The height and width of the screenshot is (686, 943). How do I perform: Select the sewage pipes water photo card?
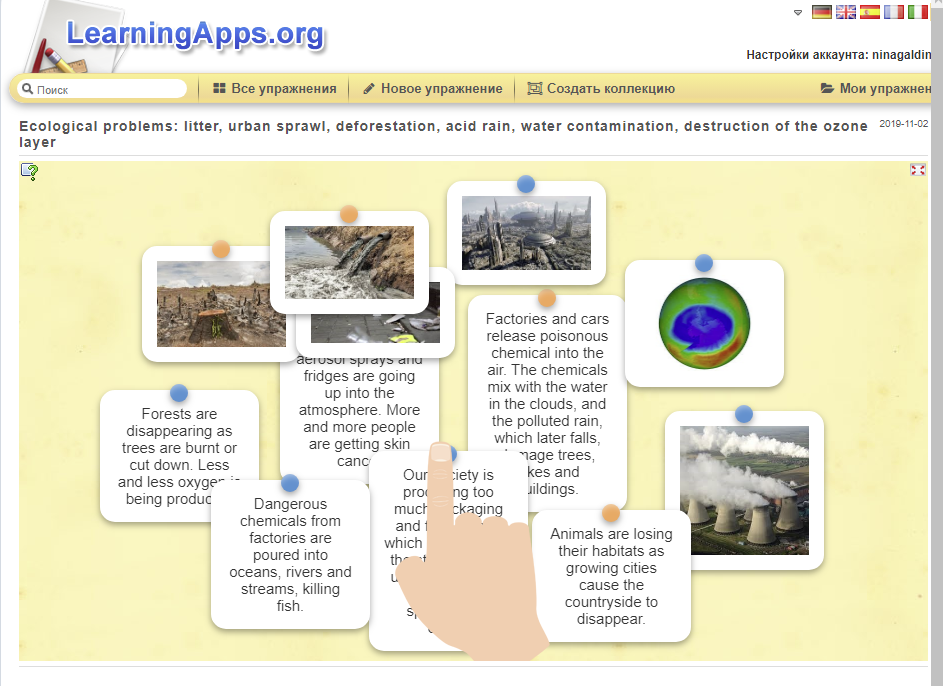[x=349, y=262]
